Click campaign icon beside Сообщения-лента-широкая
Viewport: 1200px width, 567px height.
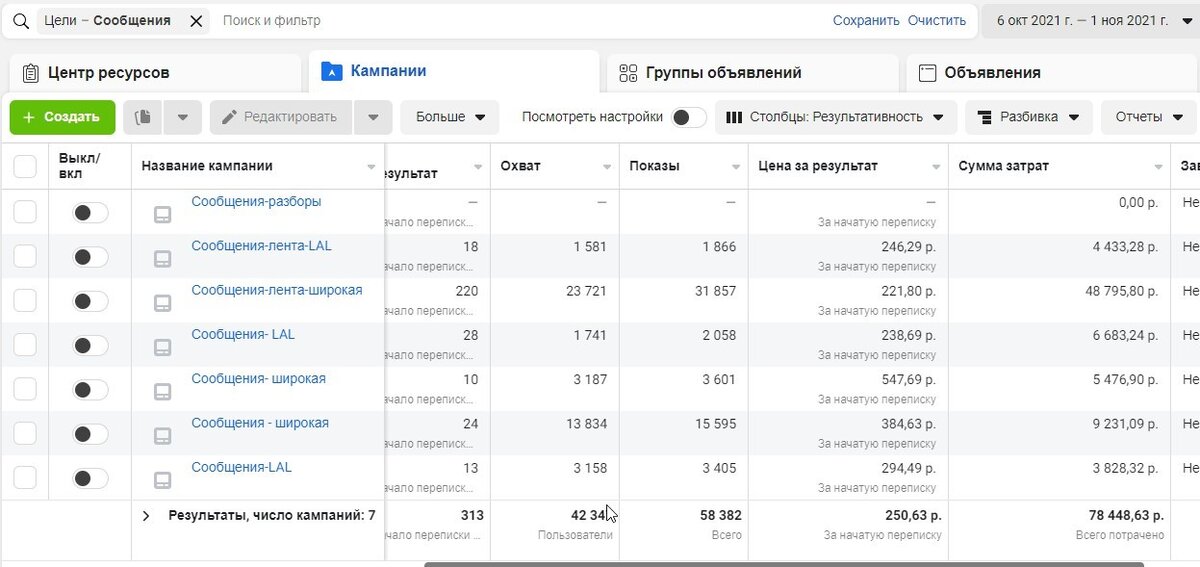pyautogui.click(x=162, y=302)
